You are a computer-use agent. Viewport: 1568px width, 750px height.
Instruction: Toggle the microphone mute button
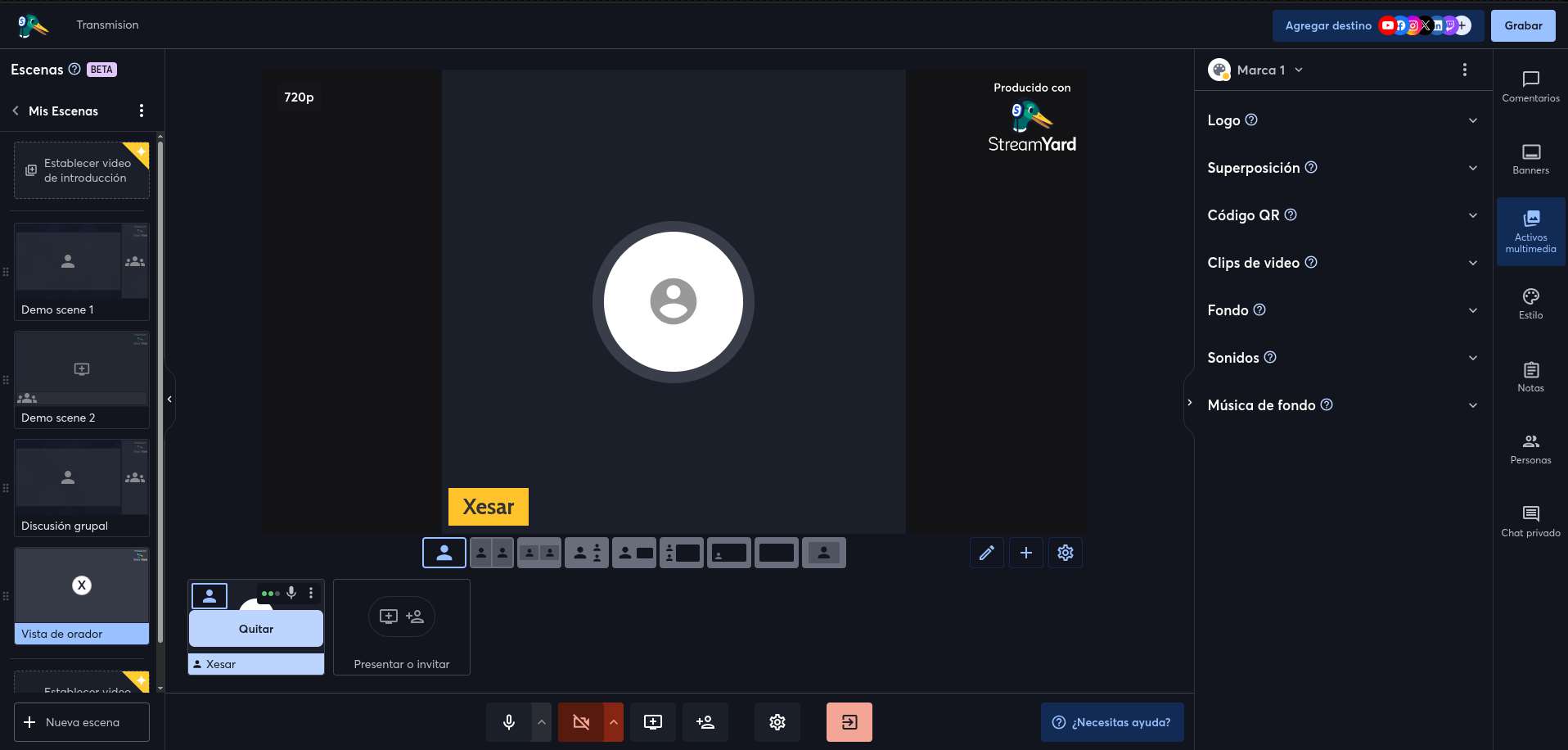point(509,722)
